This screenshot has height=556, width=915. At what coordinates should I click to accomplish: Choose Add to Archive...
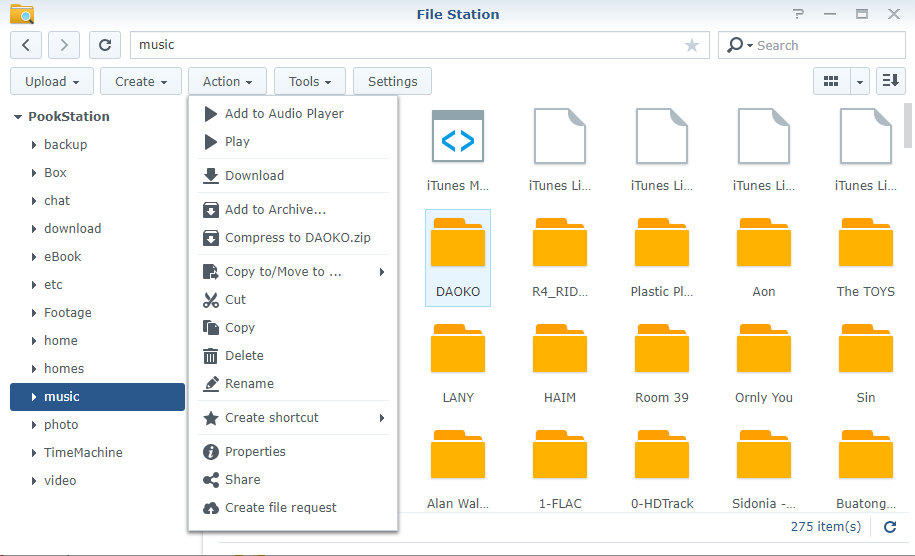[293, 209]
